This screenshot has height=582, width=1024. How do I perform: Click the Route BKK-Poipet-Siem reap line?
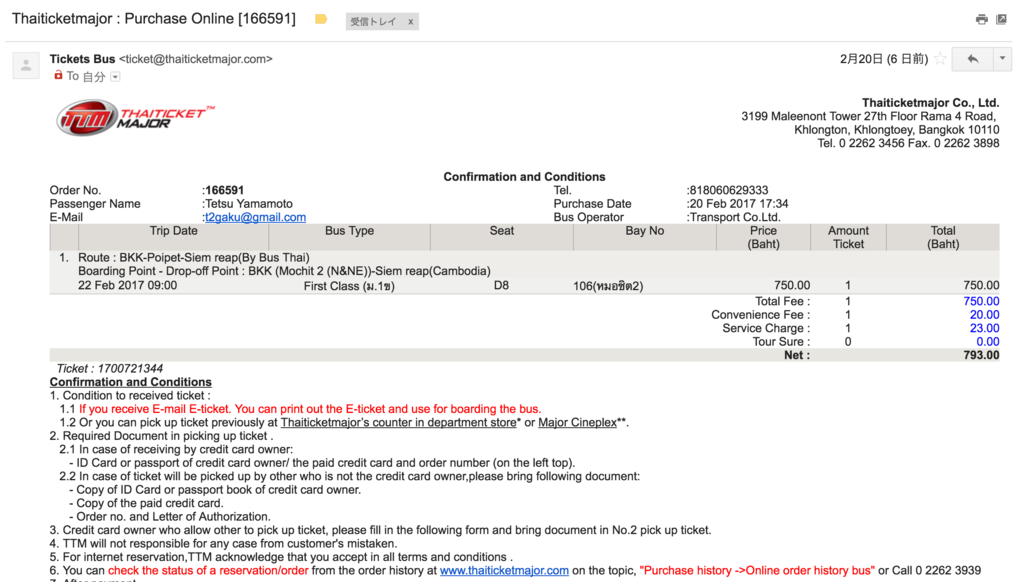pyautogui.click(x=194, y=258)
